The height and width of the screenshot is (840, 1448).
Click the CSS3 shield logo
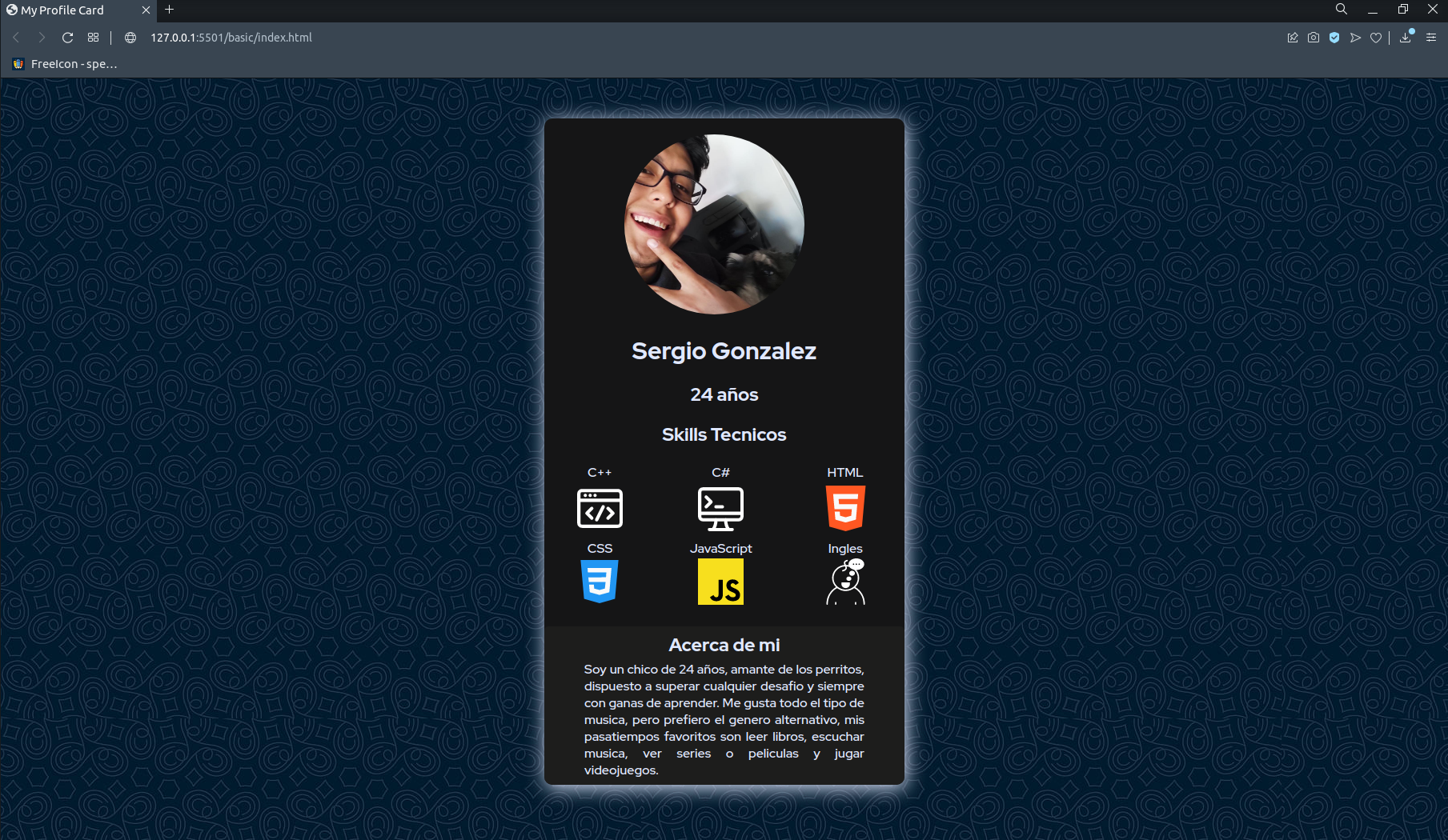600,582
